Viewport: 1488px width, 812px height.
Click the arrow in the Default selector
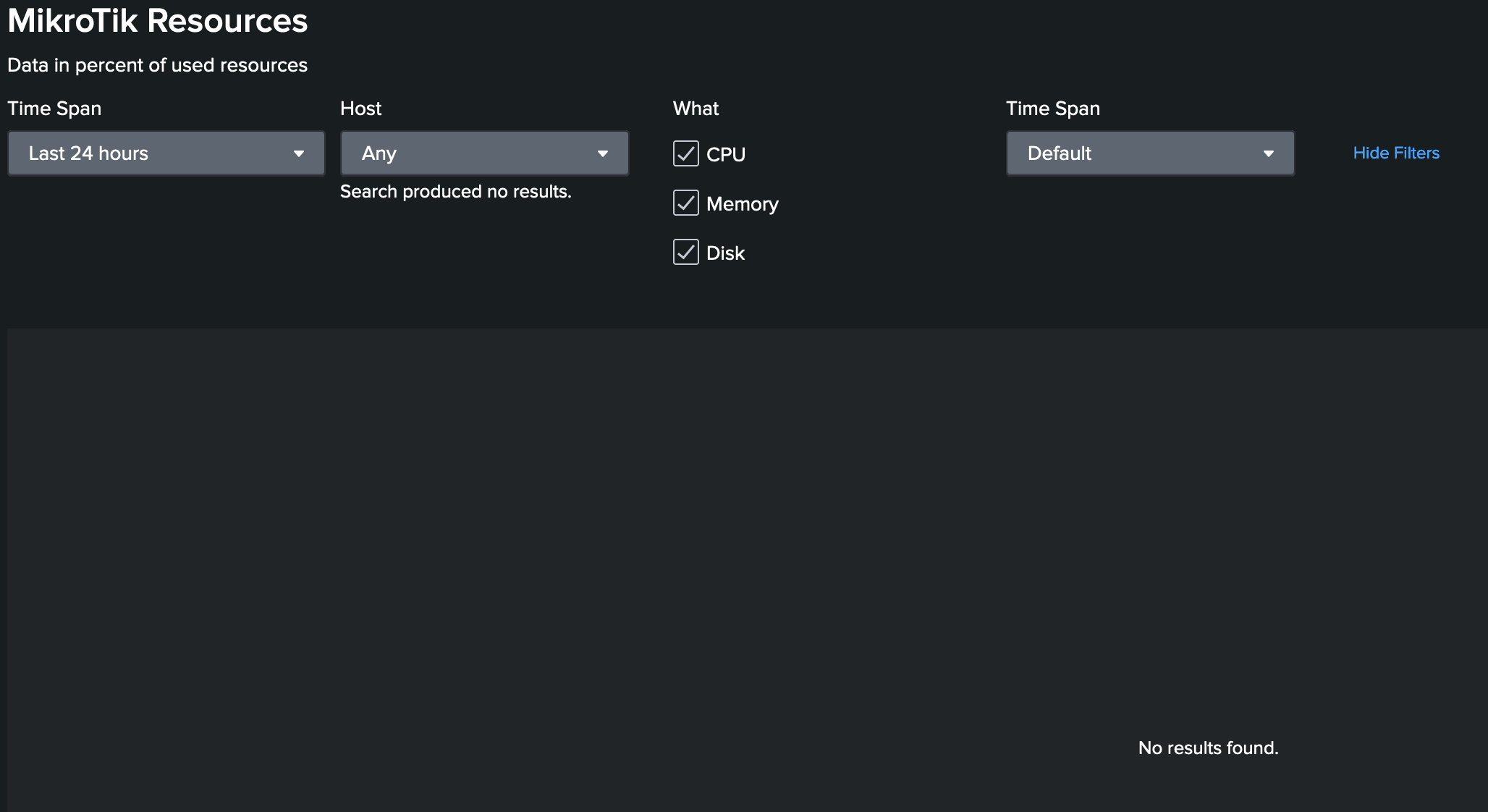pos(1269,153)
